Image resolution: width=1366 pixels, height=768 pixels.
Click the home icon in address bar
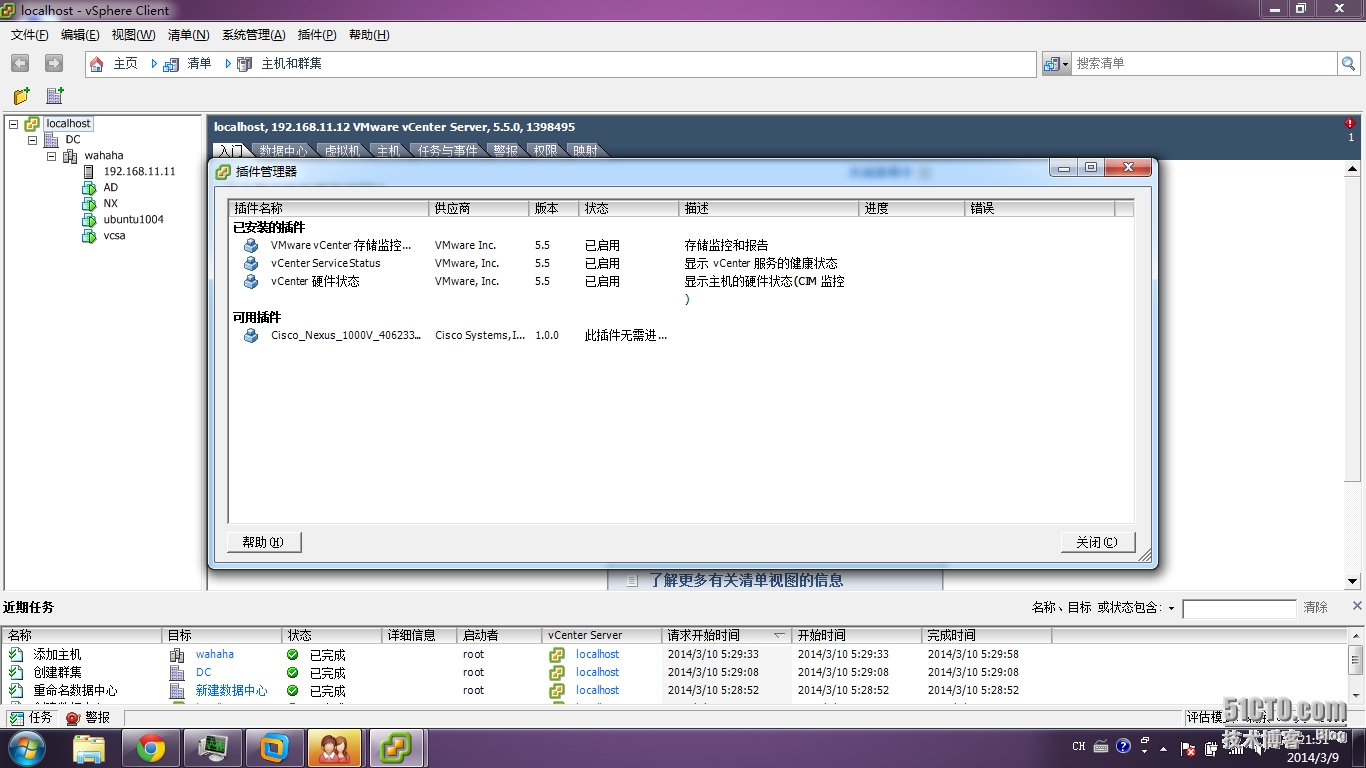click(97, 64)
